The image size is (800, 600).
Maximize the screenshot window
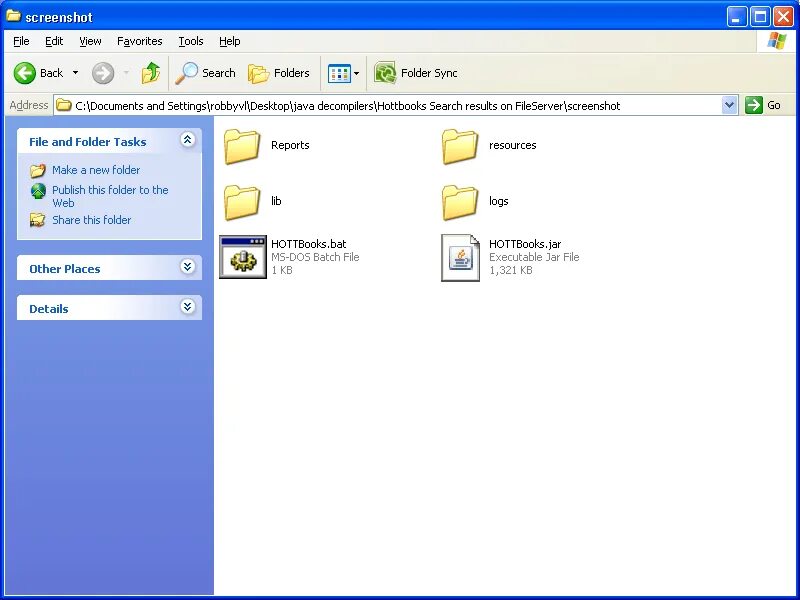760,16
